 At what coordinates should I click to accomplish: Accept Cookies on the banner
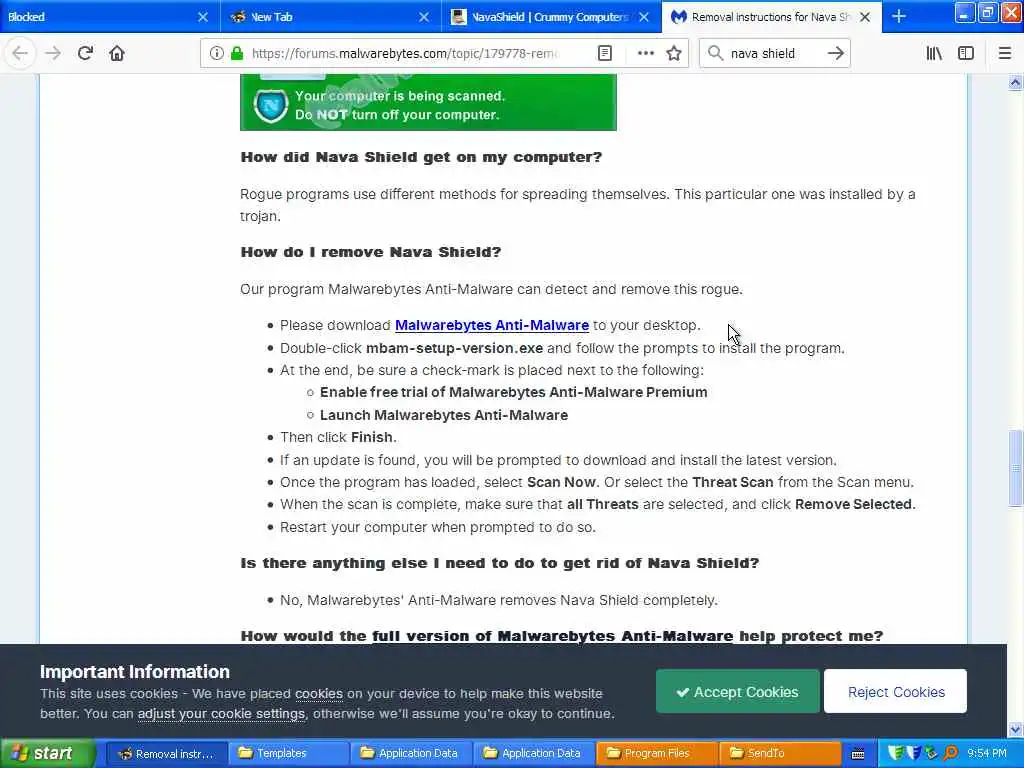coord(737,691)
